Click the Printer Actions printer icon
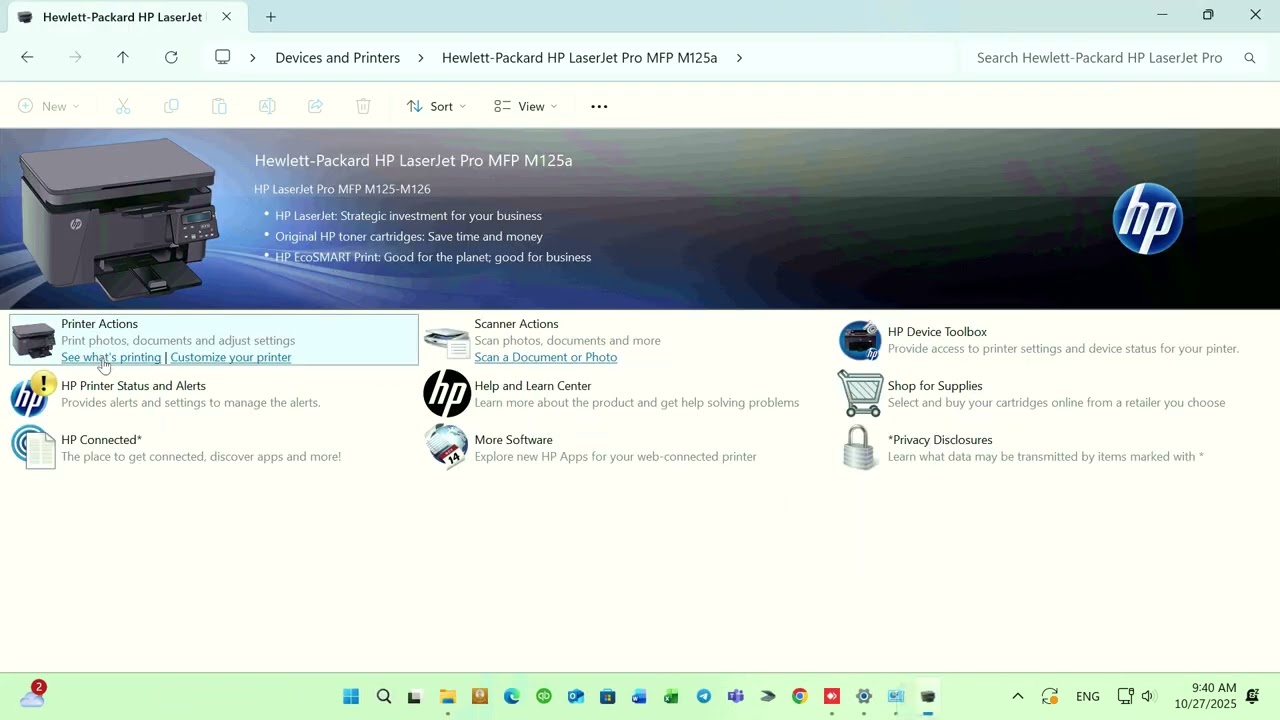Viewport: 1280px width, 720px height. tap(33, 341)
